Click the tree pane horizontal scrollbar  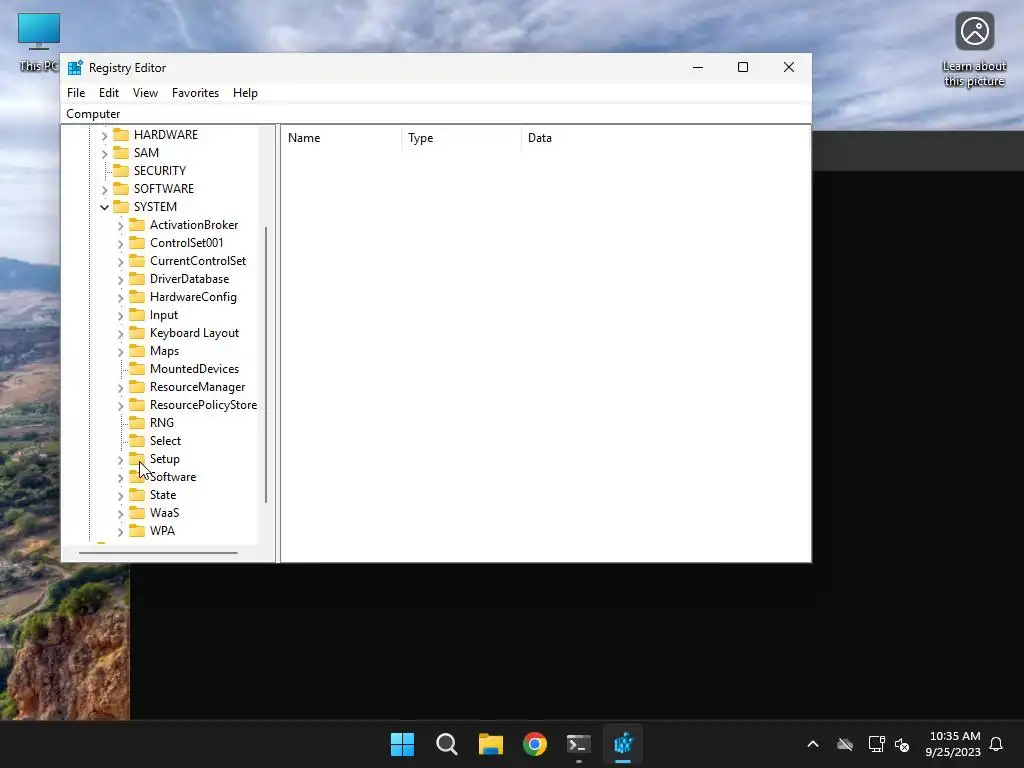(158, 553)
